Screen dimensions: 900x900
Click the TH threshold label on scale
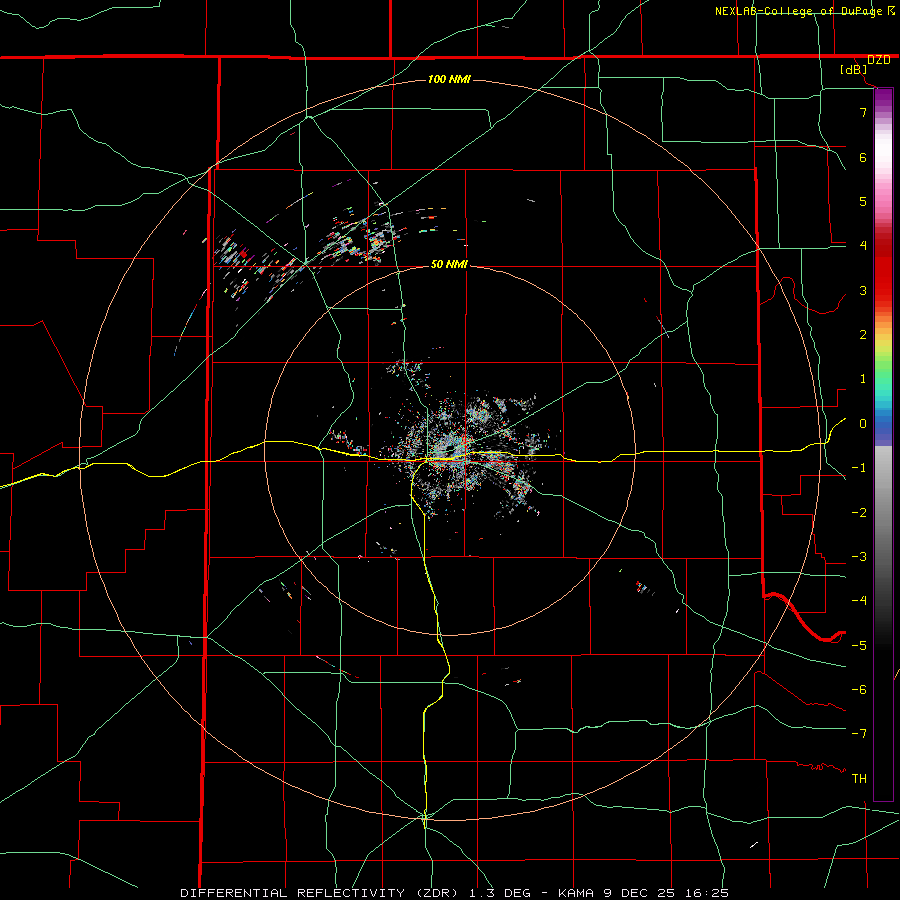tap(859, 779)
